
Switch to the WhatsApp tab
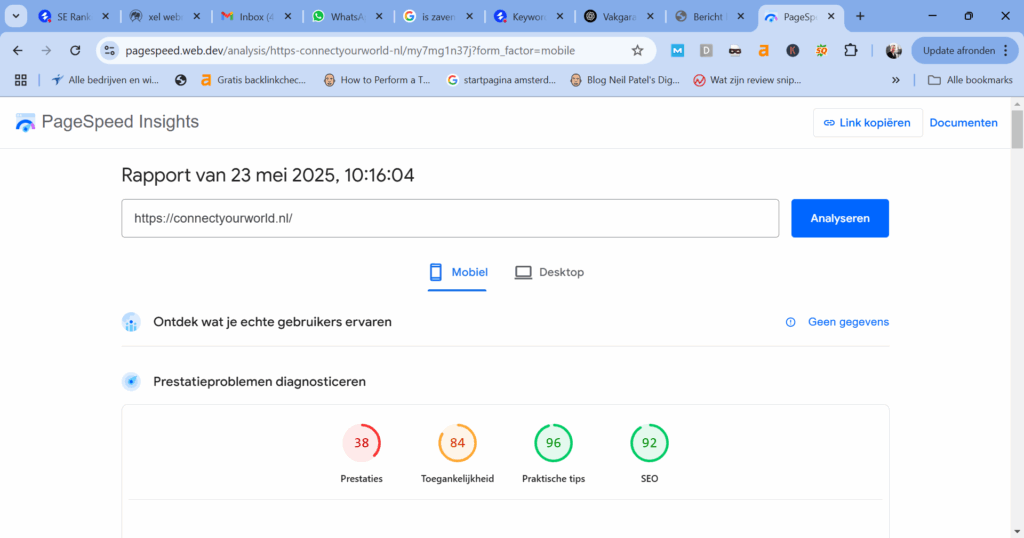[347, 17]
